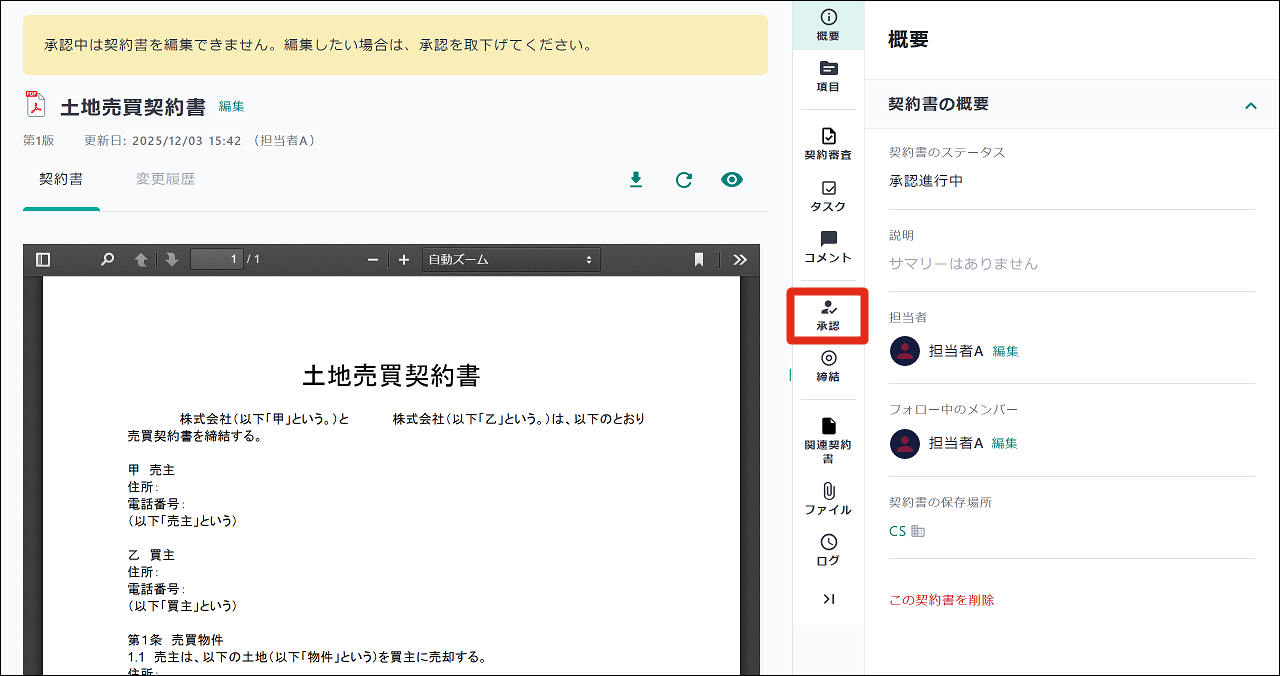Image resolution: width=1280 pixels, height=676 pixels.
Task: Click the PDF viewer bookmark icon
Action: point(699,260)
